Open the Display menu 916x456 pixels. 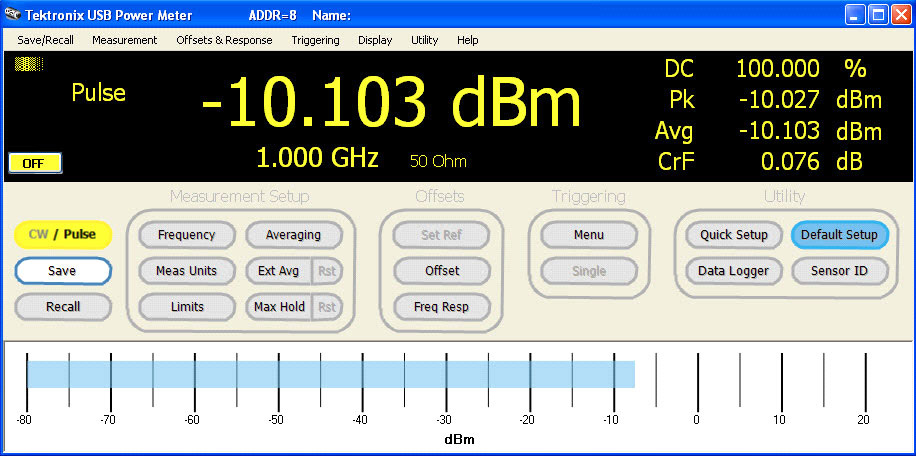(x=375, y=40)
